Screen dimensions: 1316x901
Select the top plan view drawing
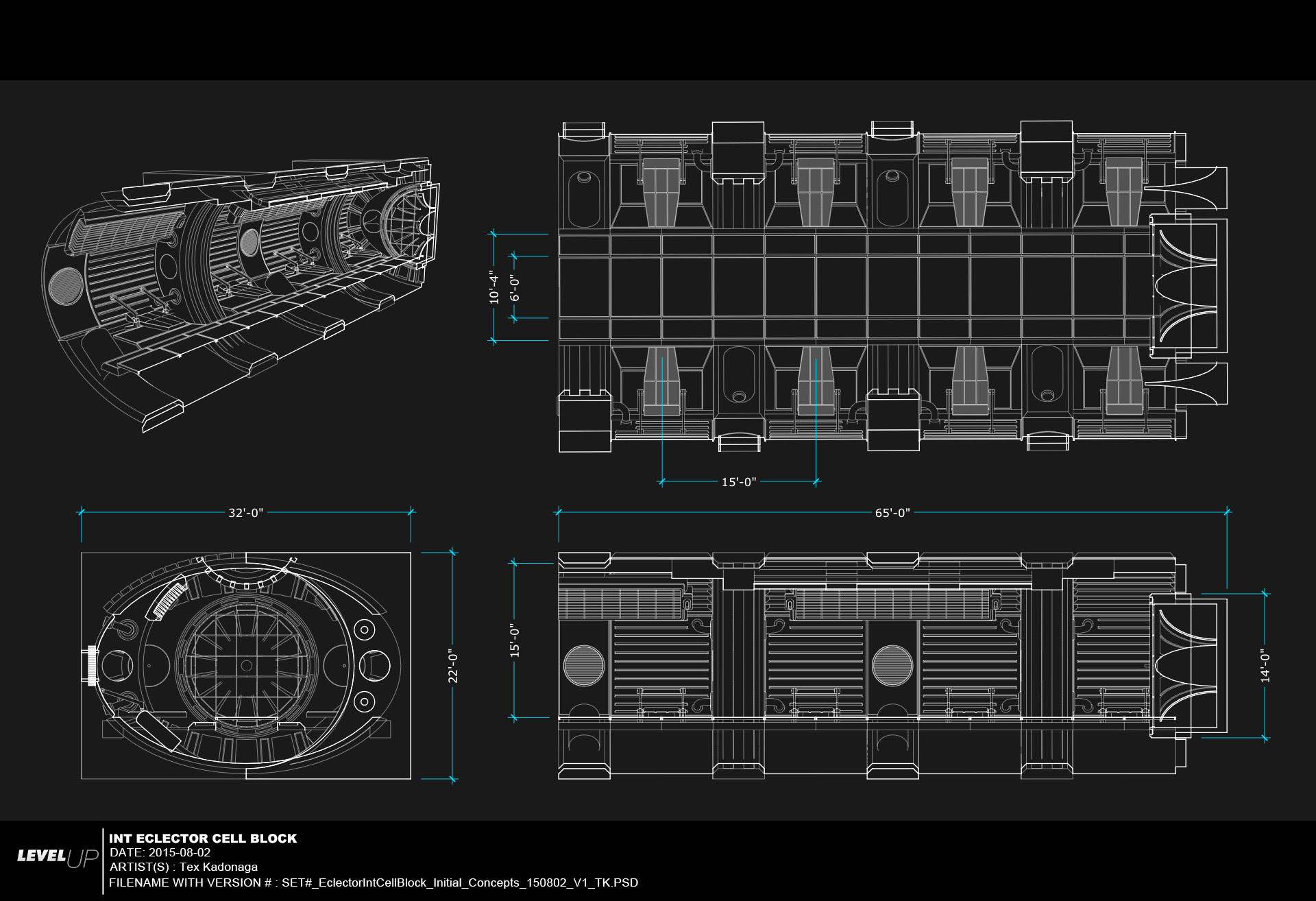(x=893, y=287)
